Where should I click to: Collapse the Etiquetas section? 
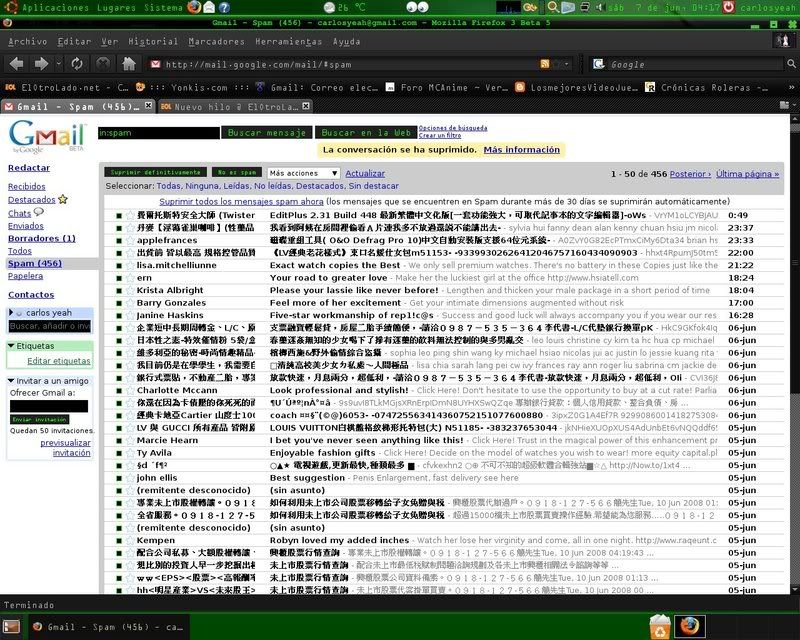coord(11,346)
